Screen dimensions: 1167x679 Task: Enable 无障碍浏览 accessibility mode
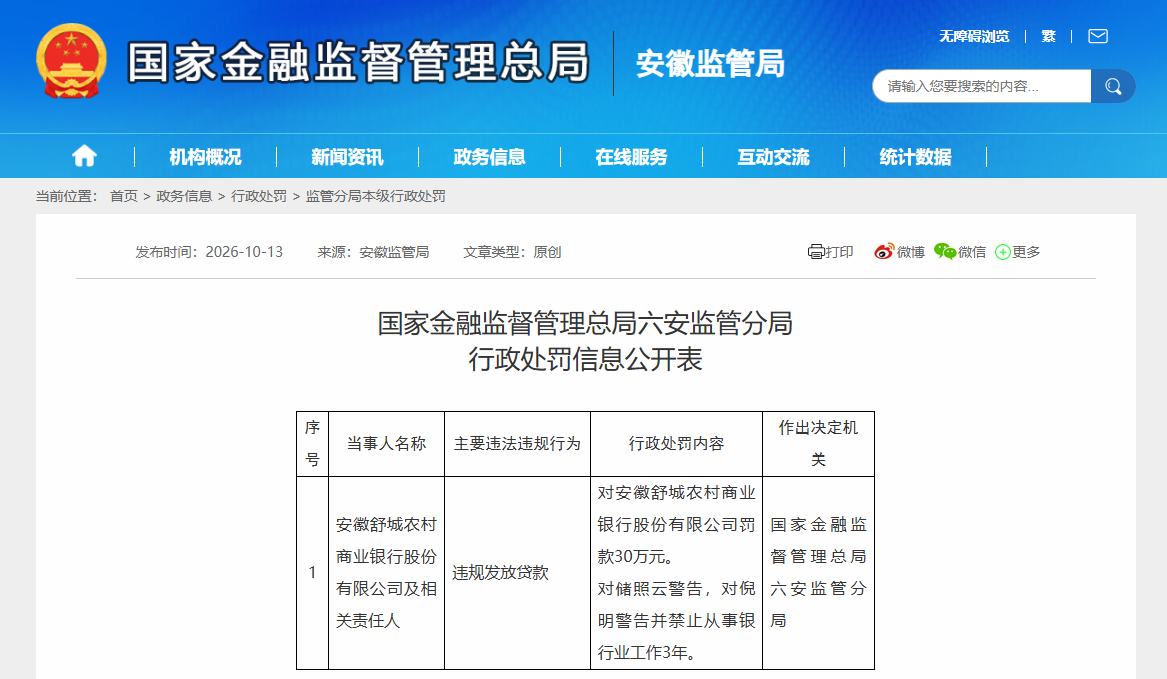click(x=973, y=36)
